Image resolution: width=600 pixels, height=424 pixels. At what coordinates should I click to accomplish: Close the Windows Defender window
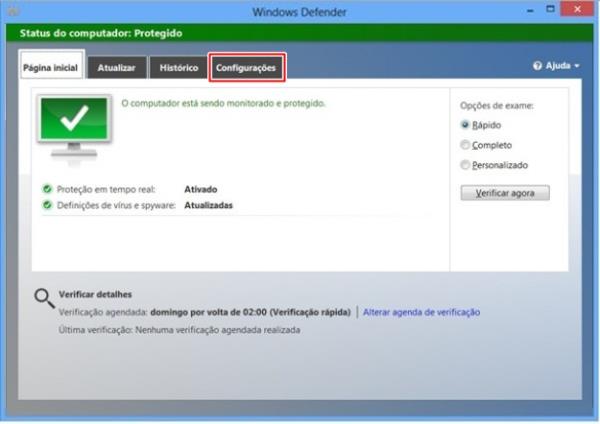click(x=577, y=9)
